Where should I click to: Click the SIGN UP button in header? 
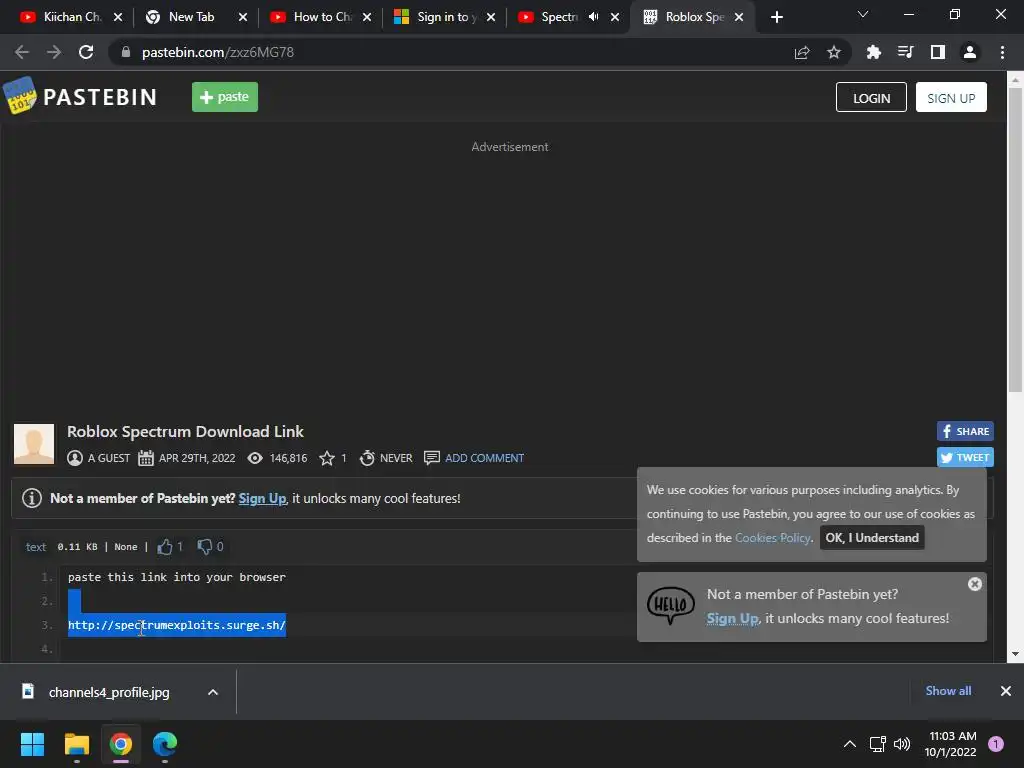click(x=951, y=97)
